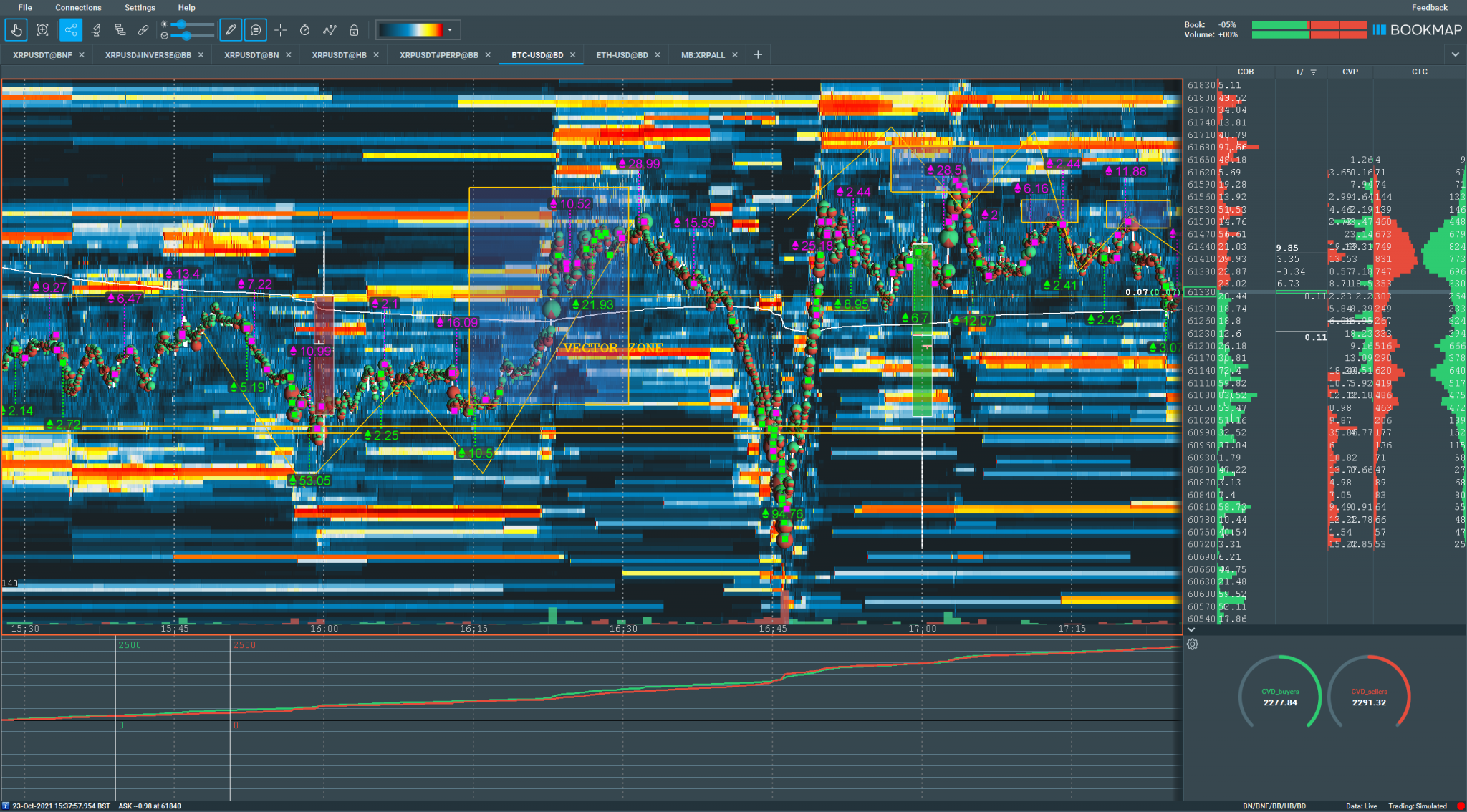
Task: Activate the zoom-to-region tool
Action: (43, 30)
